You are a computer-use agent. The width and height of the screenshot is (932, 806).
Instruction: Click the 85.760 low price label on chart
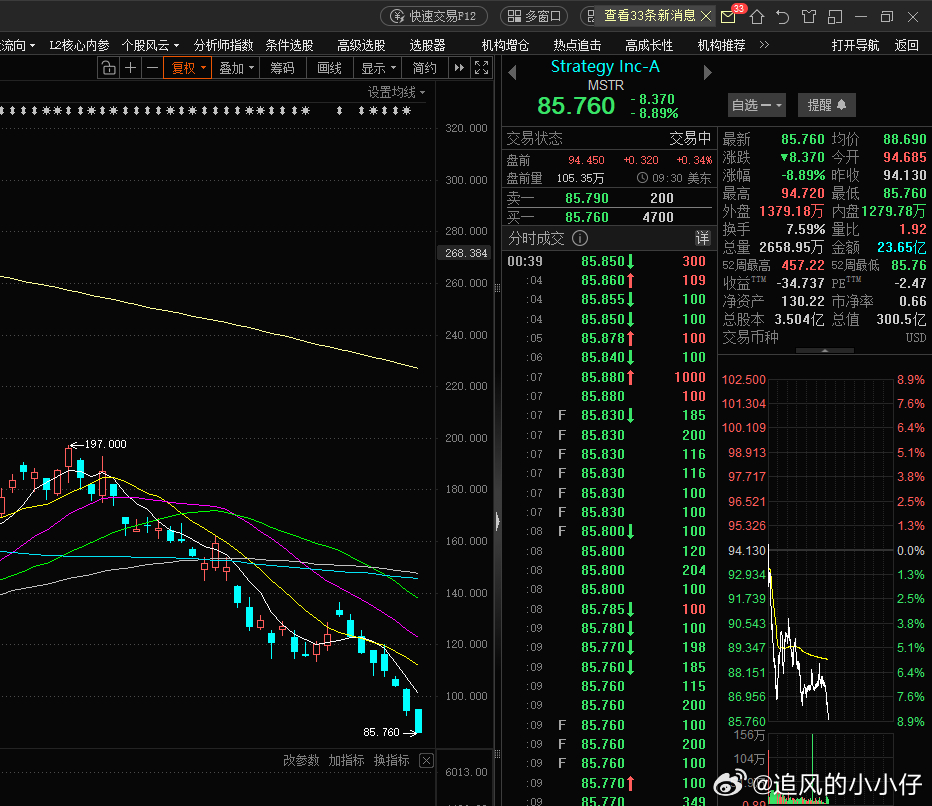coord(381,732)
